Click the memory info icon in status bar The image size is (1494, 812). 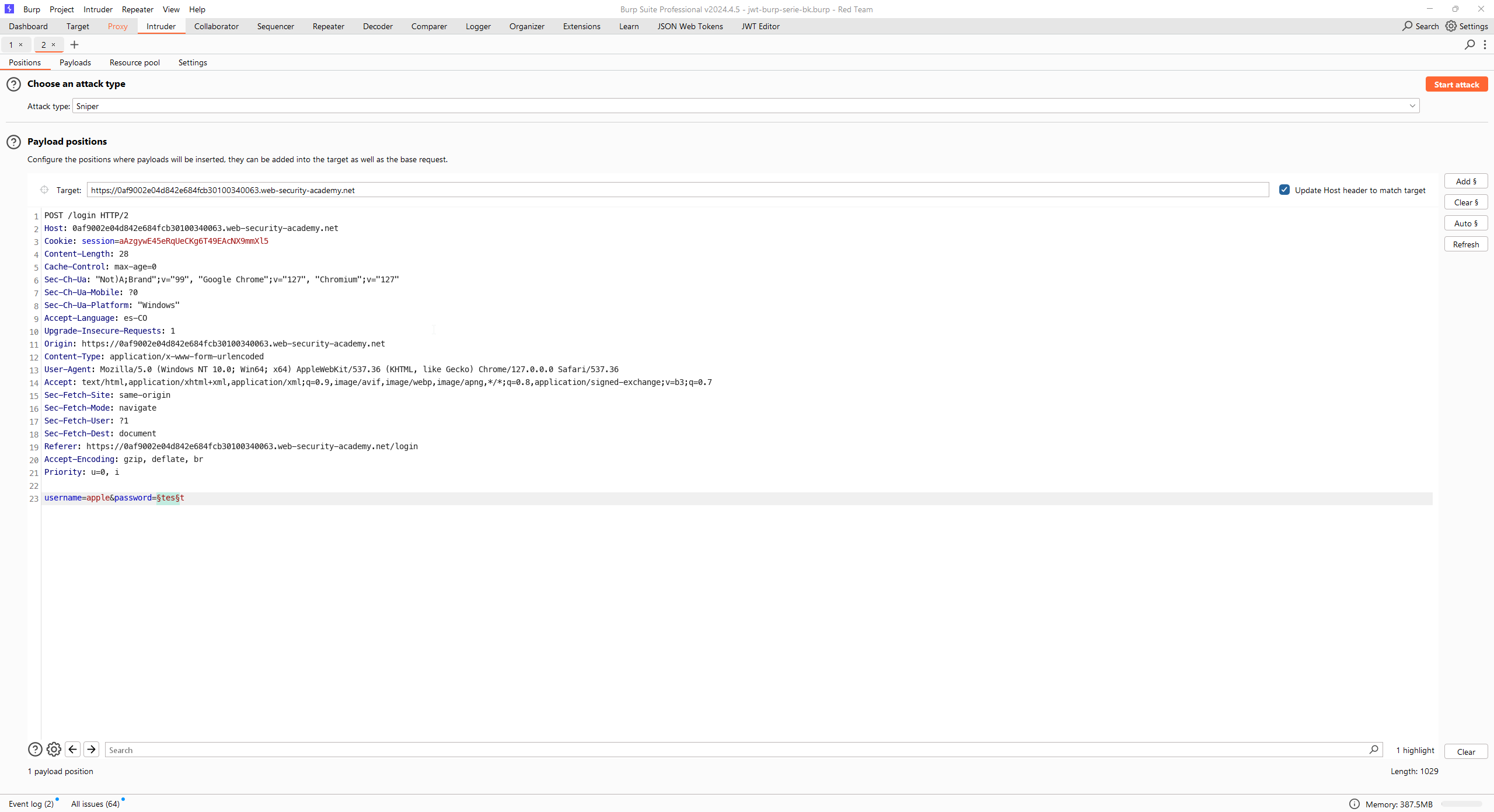point(1354,804)
